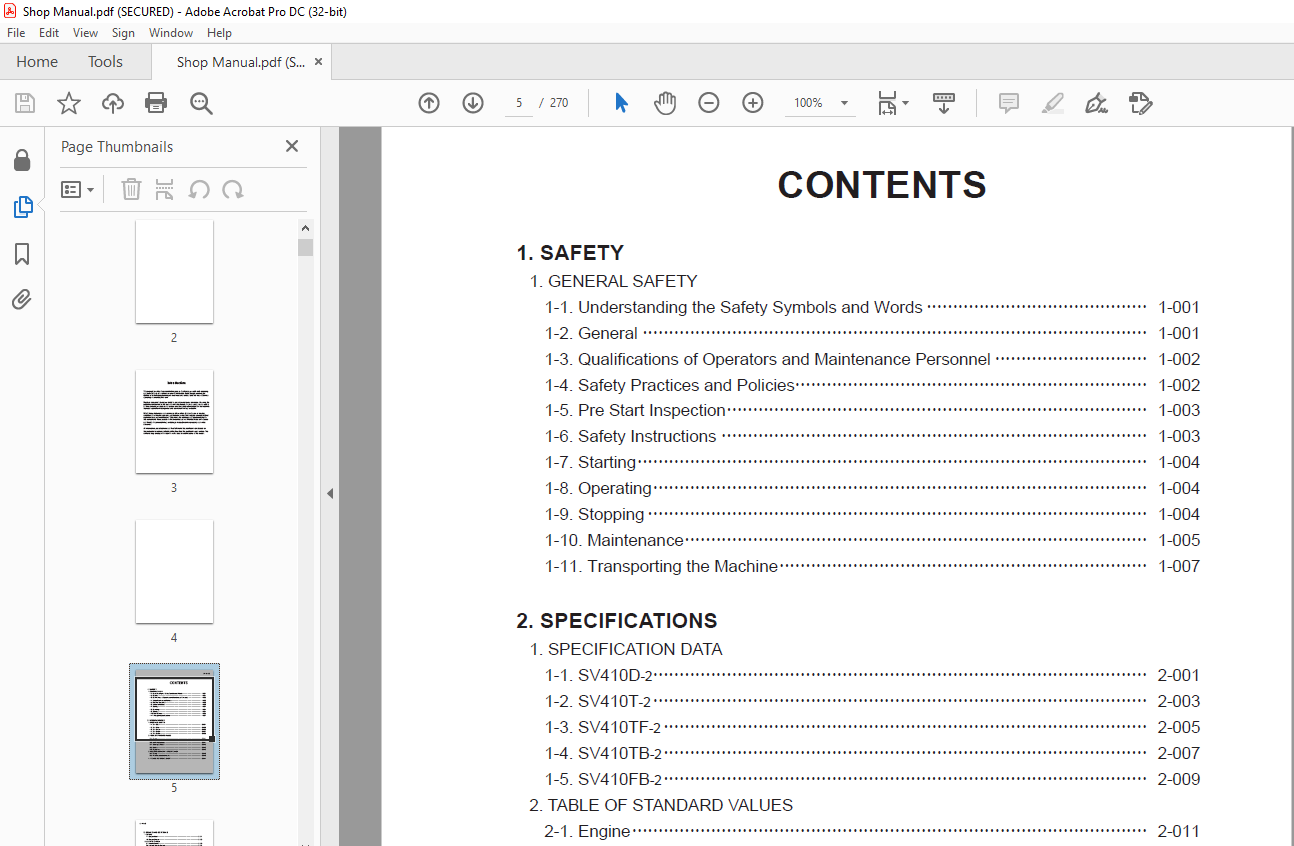Select page 2 thumbnail
Viewport: 1294px width, 846px height.
(x=174, y=271)
